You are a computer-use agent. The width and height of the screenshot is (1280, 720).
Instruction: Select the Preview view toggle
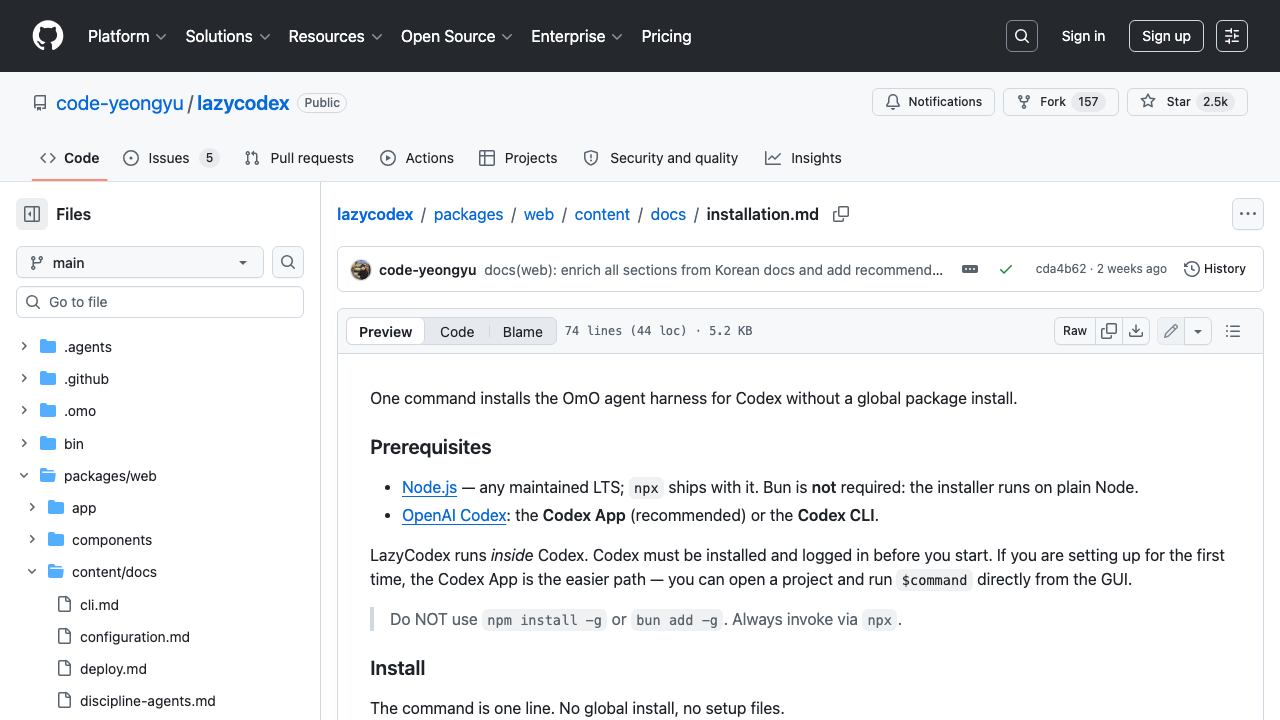click(x=386, y=332)
